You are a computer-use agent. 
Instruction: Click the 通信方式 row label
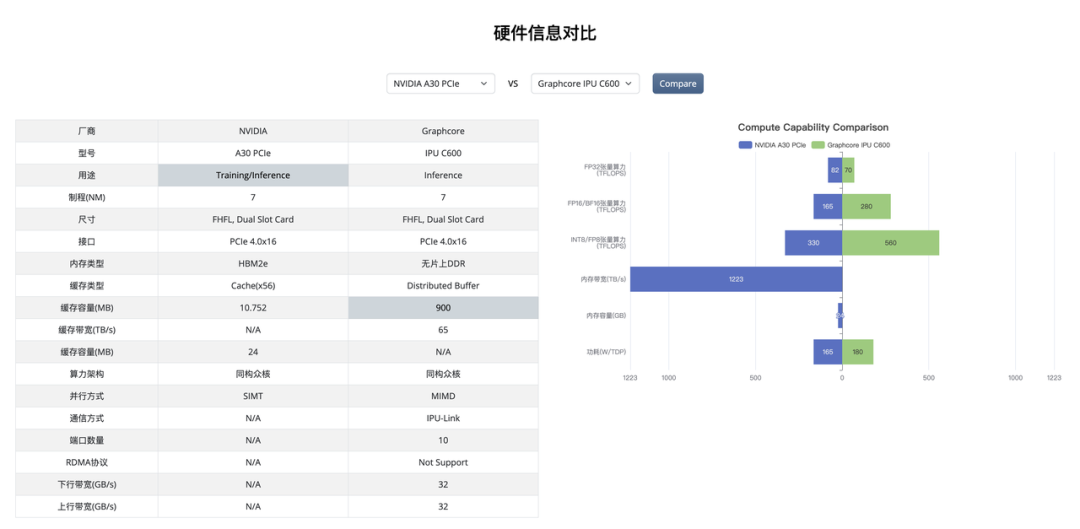pyautogui.click(x=87, y=418)
